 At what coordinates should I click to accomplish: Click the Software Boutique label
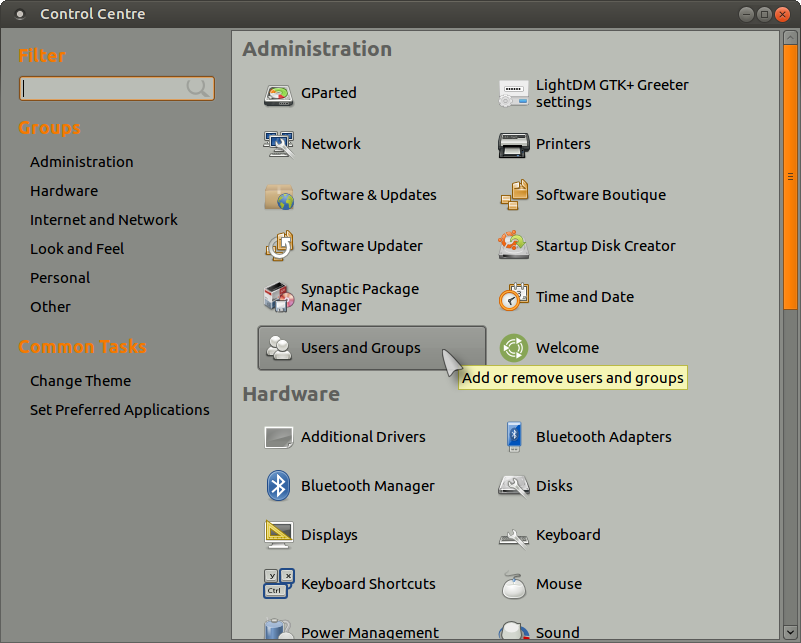point(601,196)
